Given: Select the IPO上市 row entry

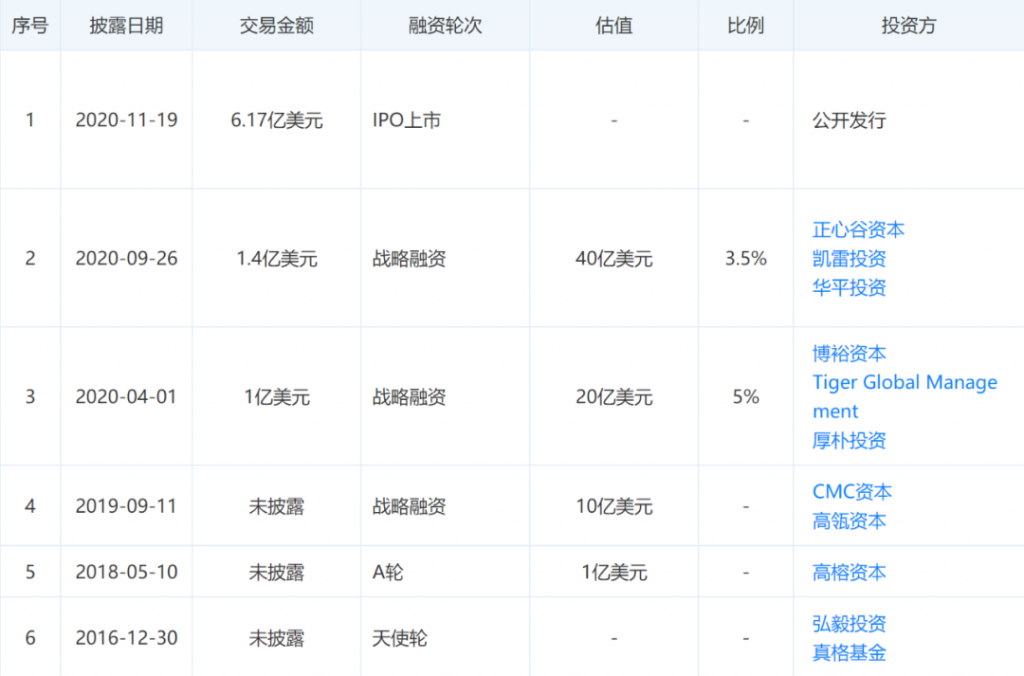Looking at the screenshot, I should pyautogui.click(x=409, y=120).
